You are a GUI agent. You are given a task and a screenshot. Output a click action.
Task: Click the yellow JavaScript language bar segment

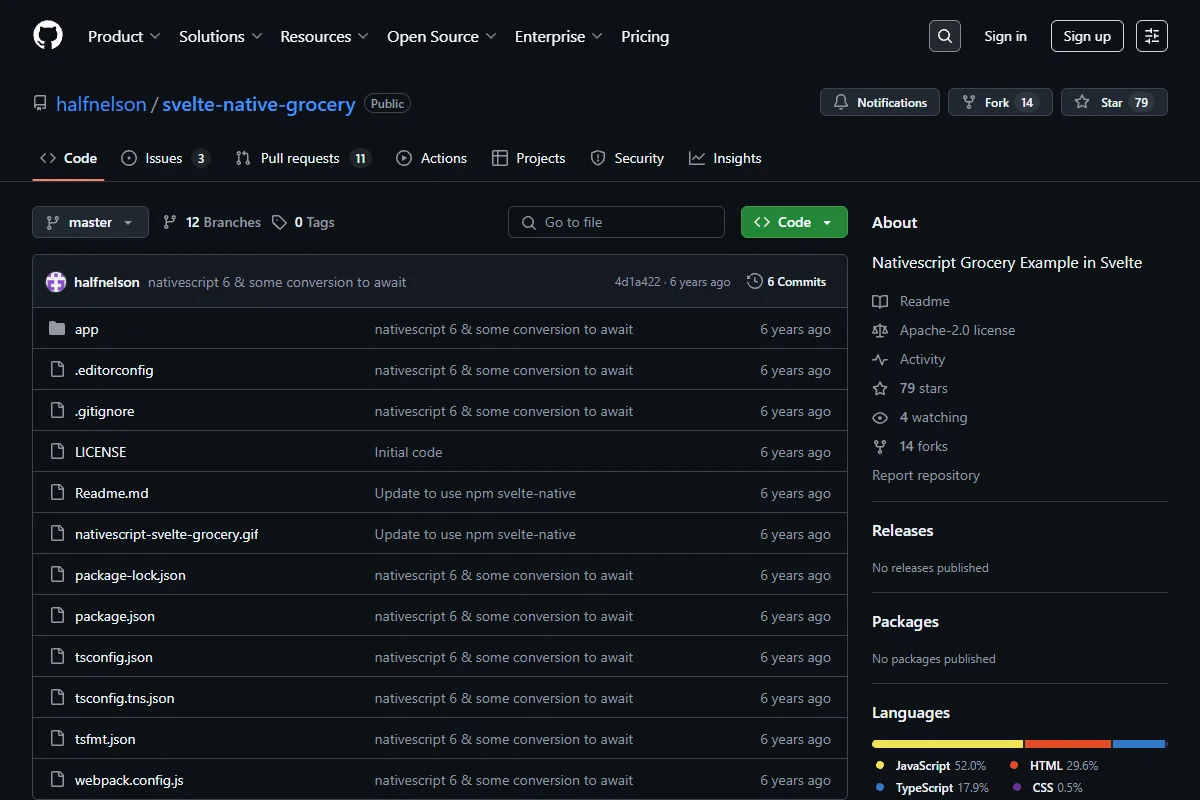[x=947, y=744]
